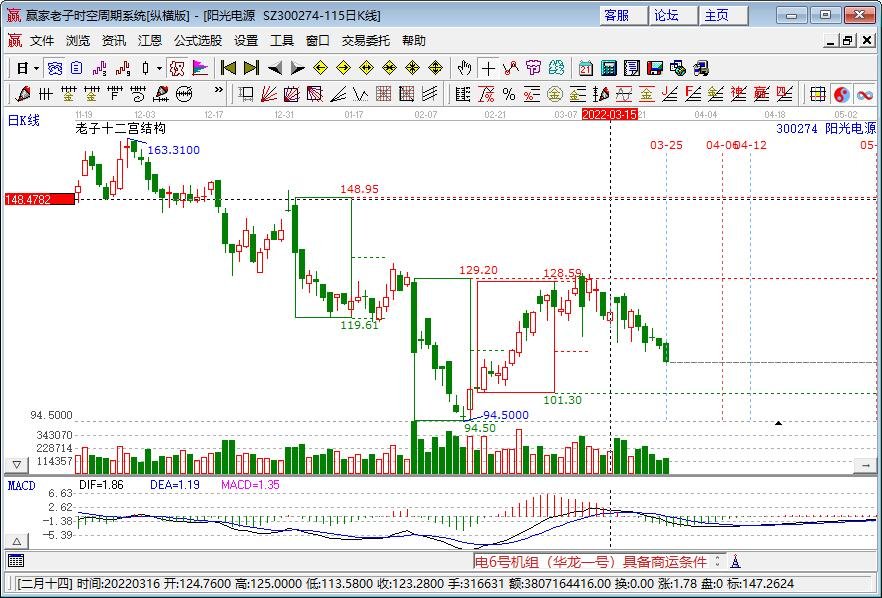Click the step chart icon marked 9
The height and width of the screenshot is (598, 882).
[x=123, y=69]
